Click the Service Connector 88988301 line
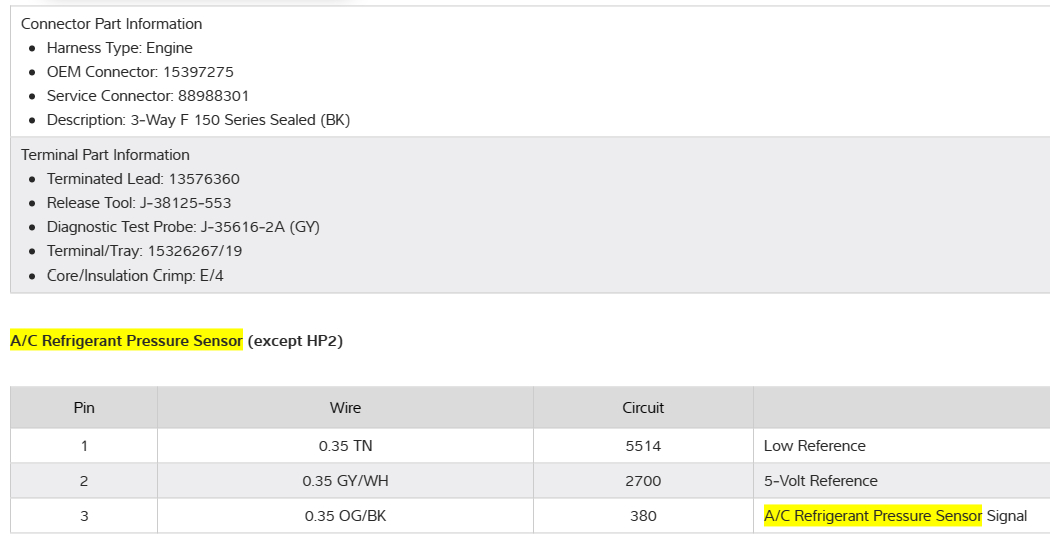This screenshot has width=1050, height=540. pyautogui.click(x=148, y=96)
